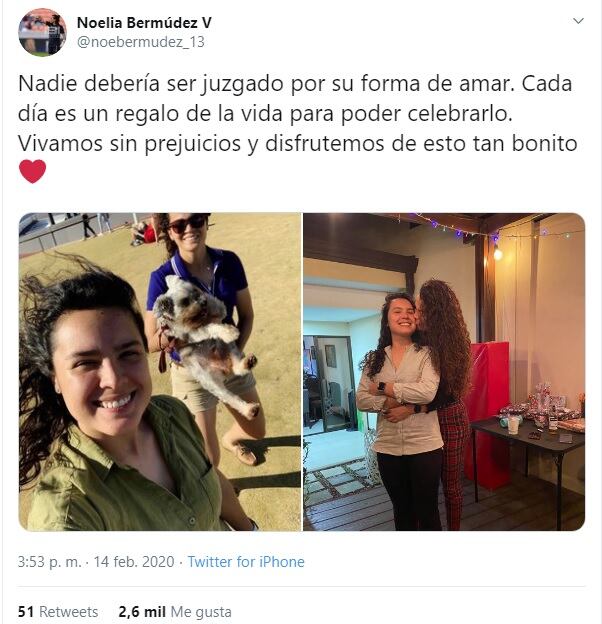
Task: View the 2,6 mil Me gusta list
Action: click(x=175, y=612)
